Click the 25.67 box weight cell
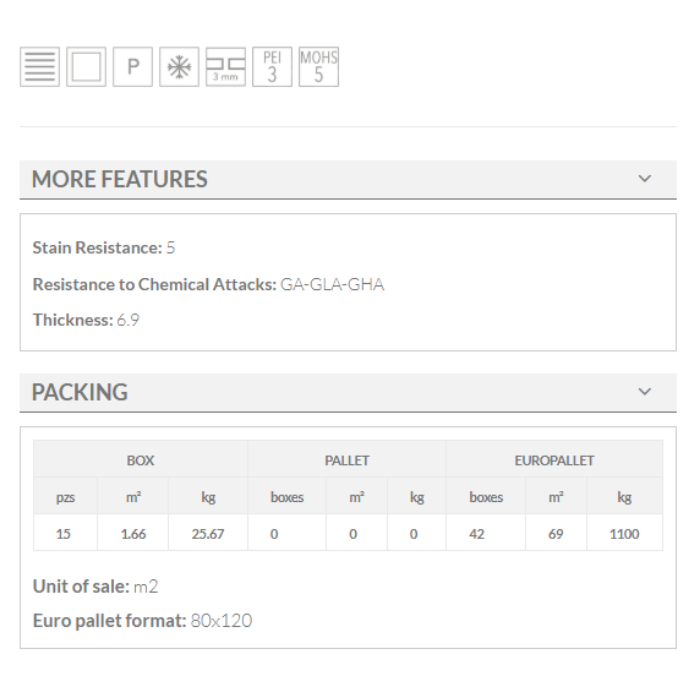700x700 pixels. [x=208, y=534]
